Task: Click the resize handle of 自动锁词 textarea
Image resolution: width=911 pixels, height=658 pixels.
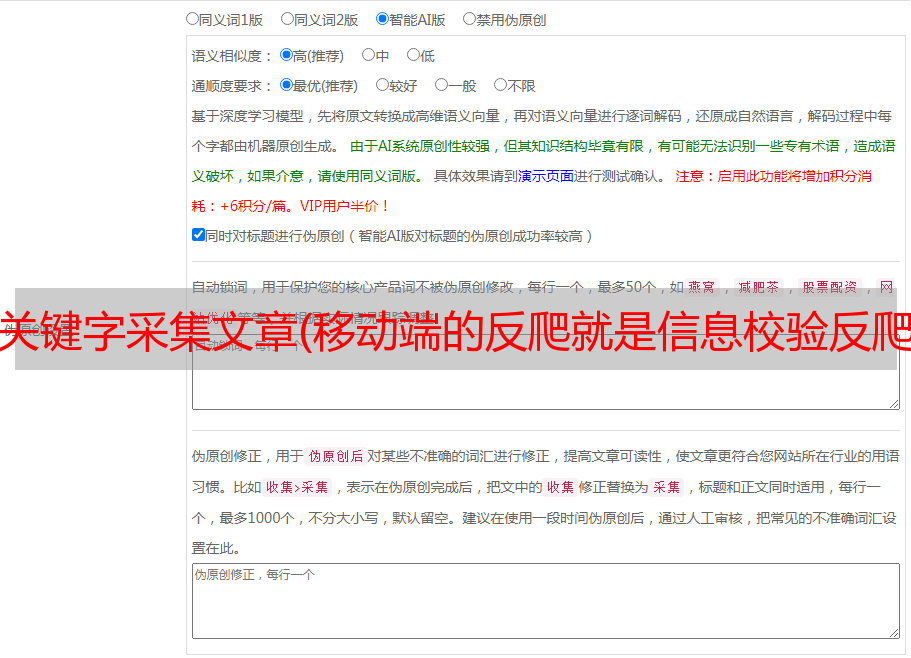Action: tap(894, 404)
